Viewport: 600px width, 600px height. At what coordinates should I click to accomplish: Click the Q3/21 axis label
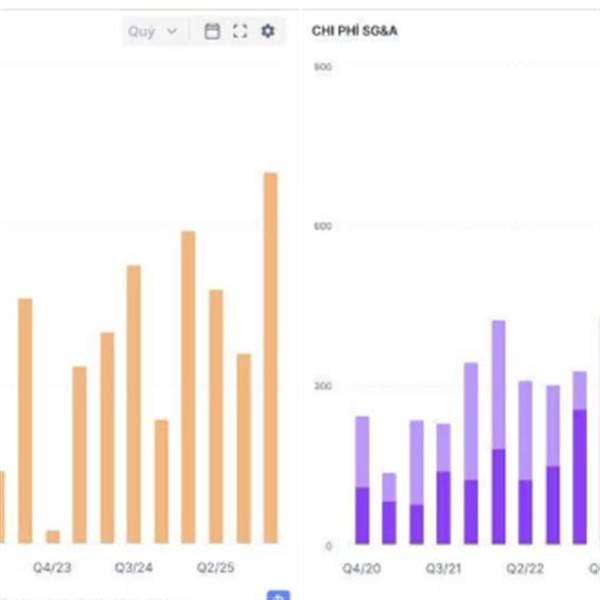pos(443,569)
